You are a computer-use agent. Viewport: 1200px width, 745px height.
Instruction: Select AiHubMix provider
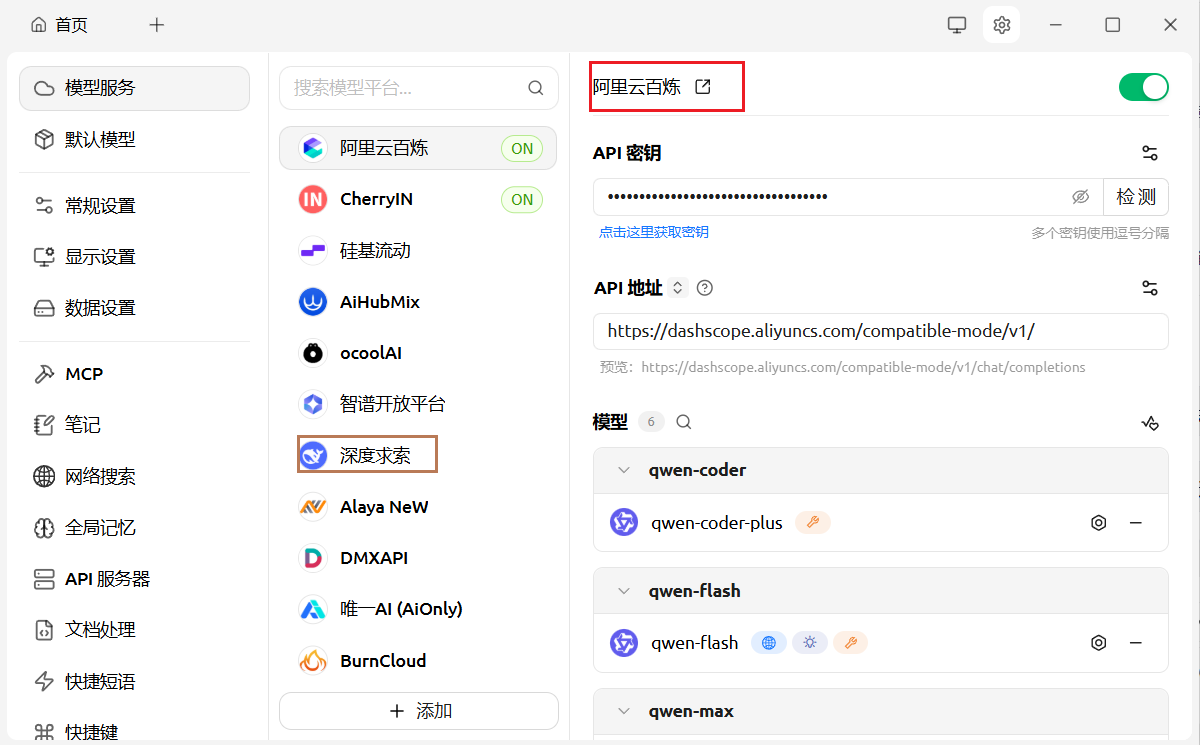coord(418,301)
